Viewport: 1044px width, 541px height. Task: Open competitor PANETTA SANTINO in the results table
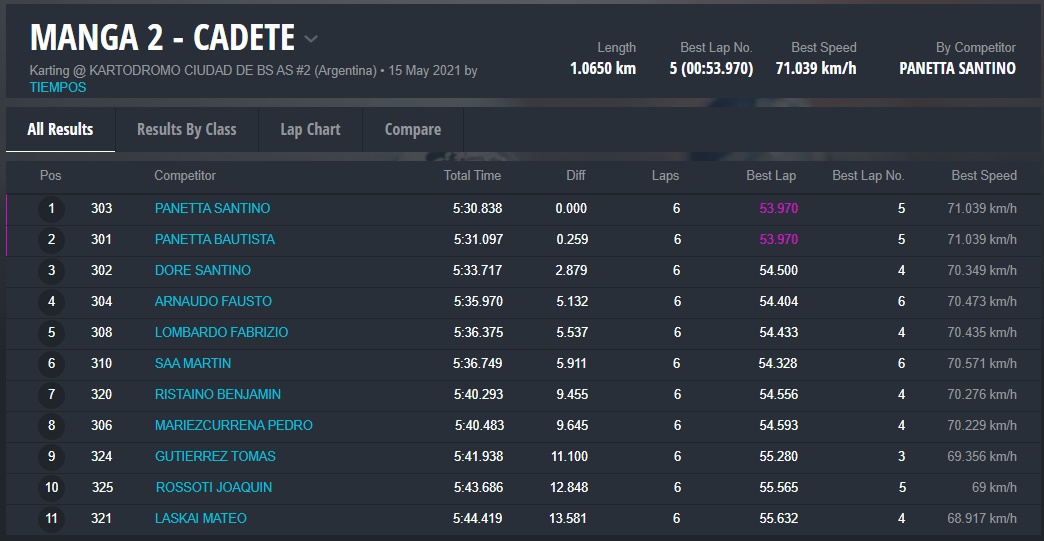tap(212, 208)
